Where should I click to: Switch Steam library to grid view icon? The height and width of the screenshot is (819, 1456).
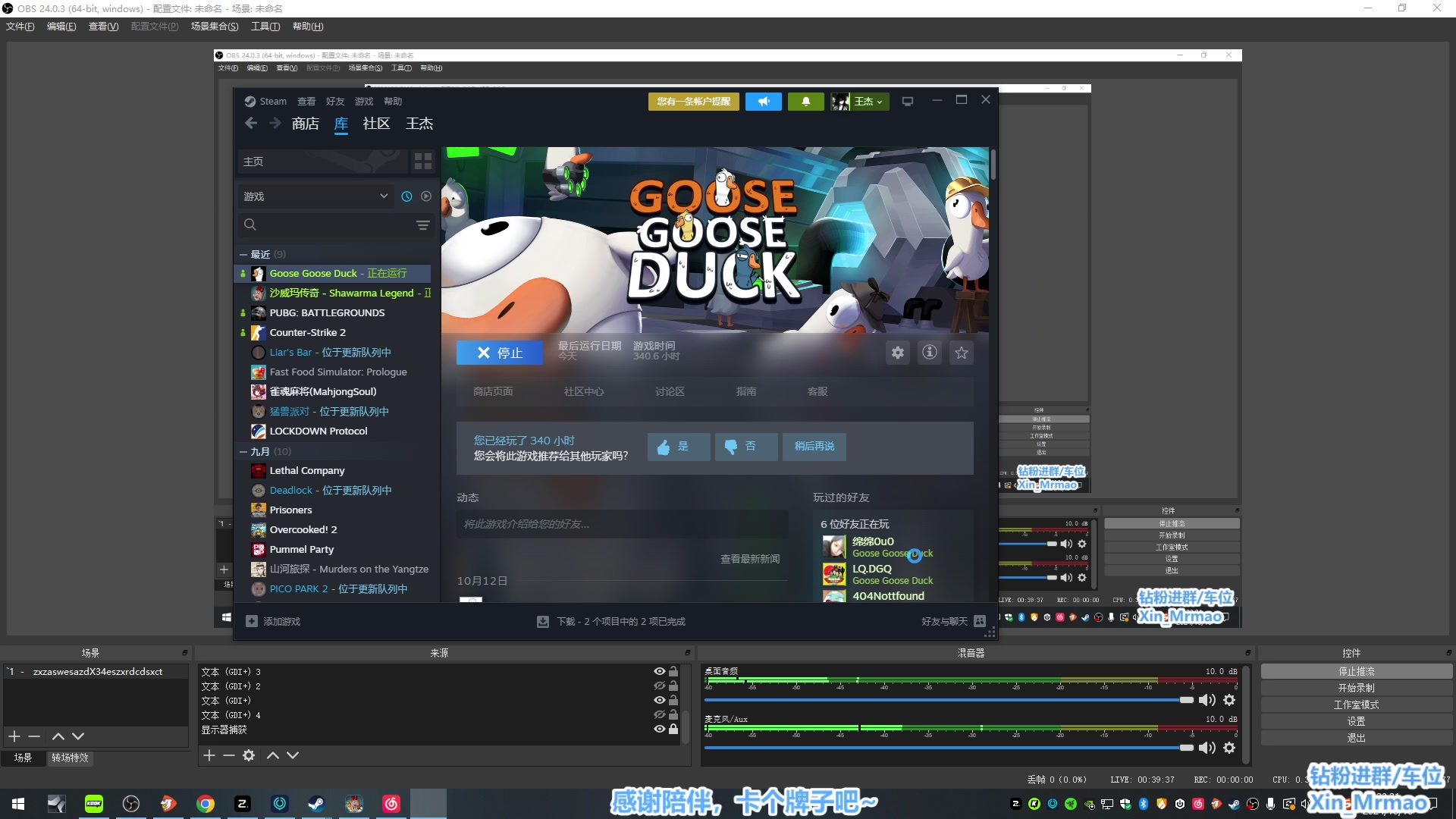[x=423, y=162]
